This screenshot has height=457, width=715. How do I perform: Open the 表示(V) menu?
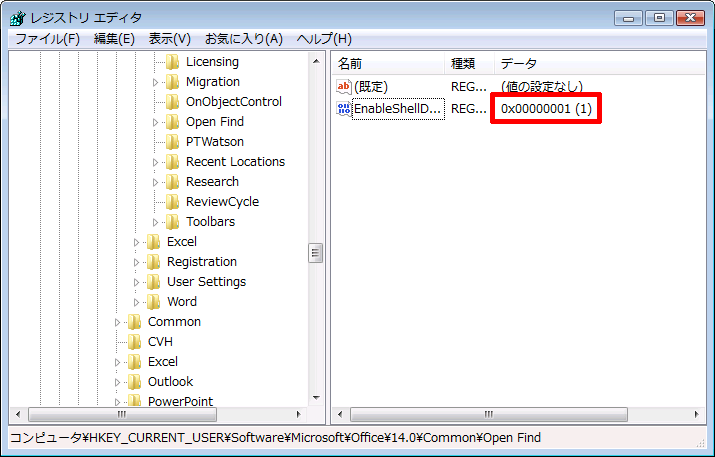point(169,39)
